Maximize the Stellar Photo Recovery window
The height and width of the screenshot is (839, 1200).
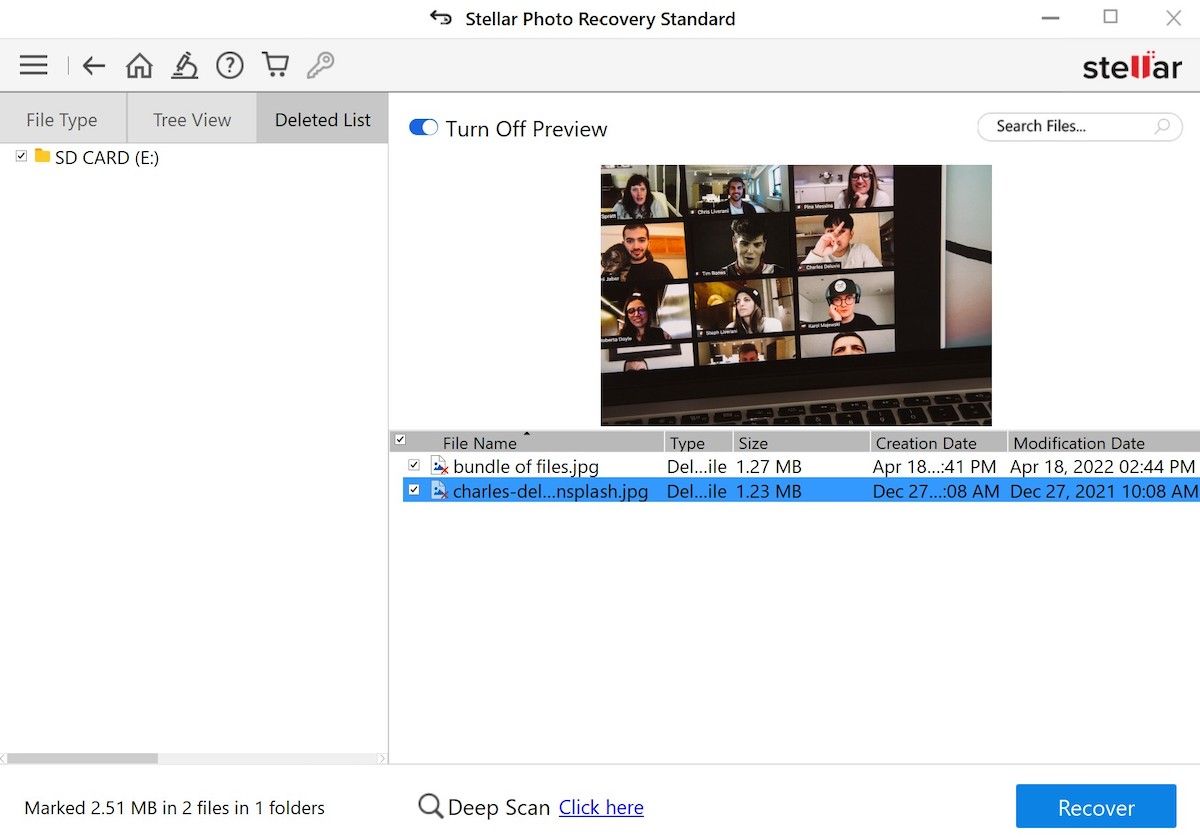(x=1111, y=17)
